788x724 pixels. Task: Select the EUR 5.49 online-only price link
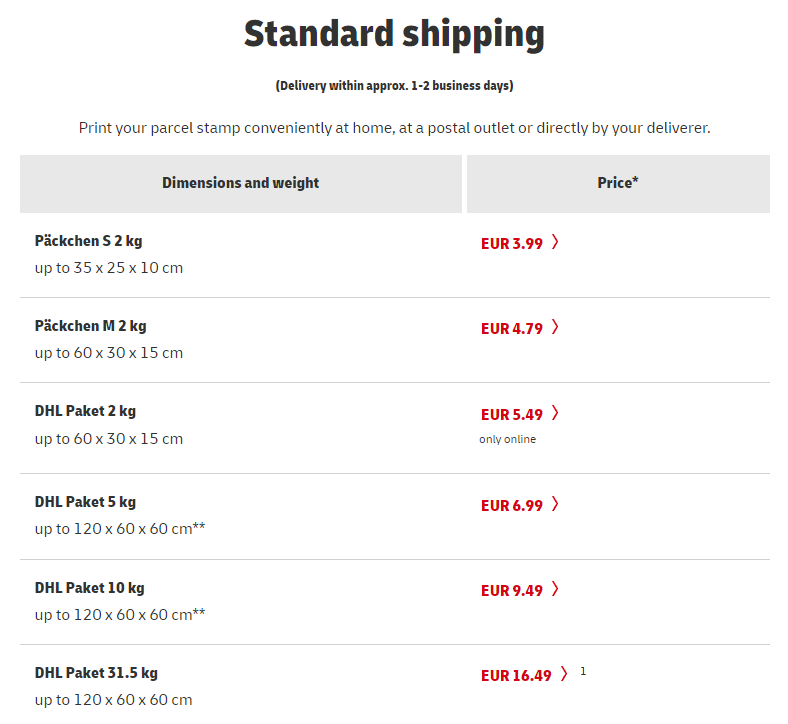coord(512,415)
